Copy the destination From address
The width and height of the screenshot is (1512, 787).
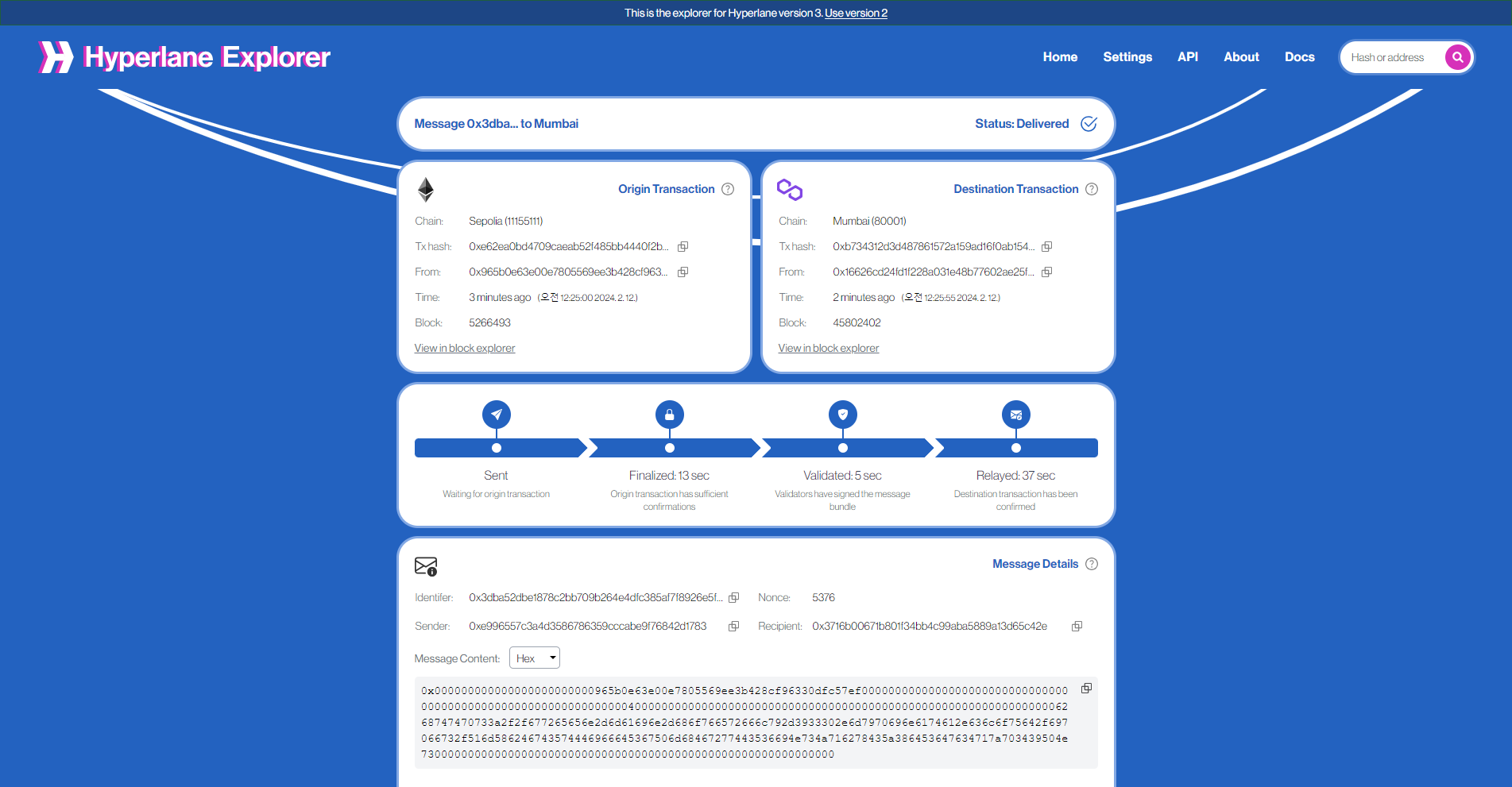(x=1046, y=272)
